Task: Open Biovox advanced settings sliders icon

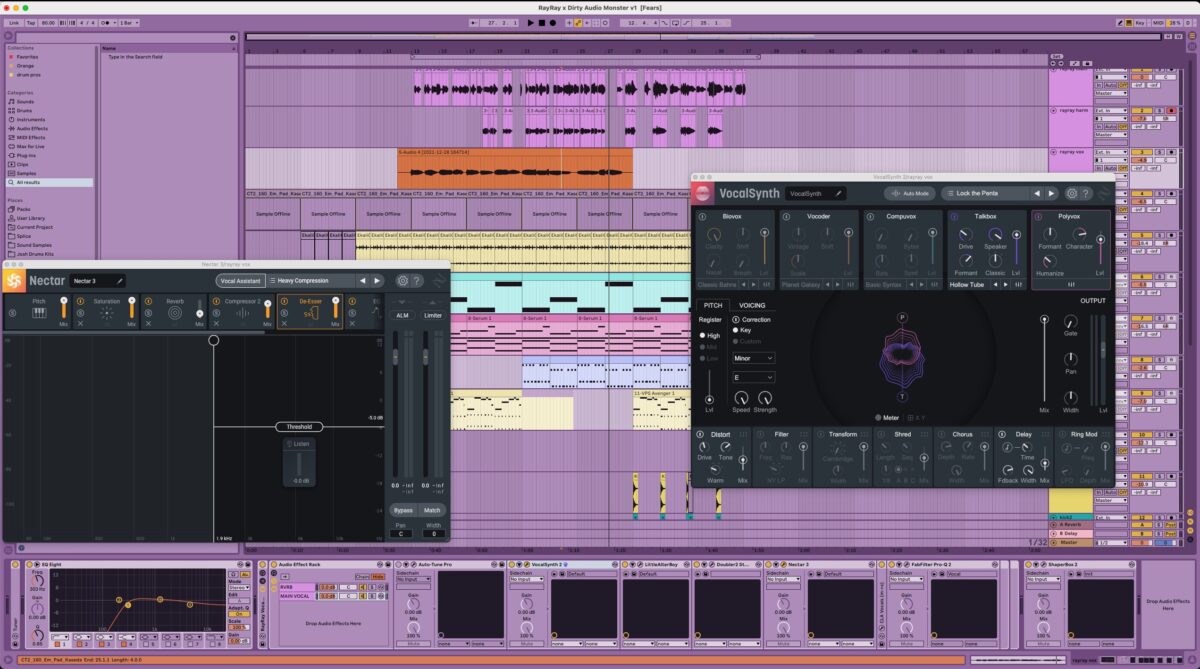Action: [x=767, y=285]
